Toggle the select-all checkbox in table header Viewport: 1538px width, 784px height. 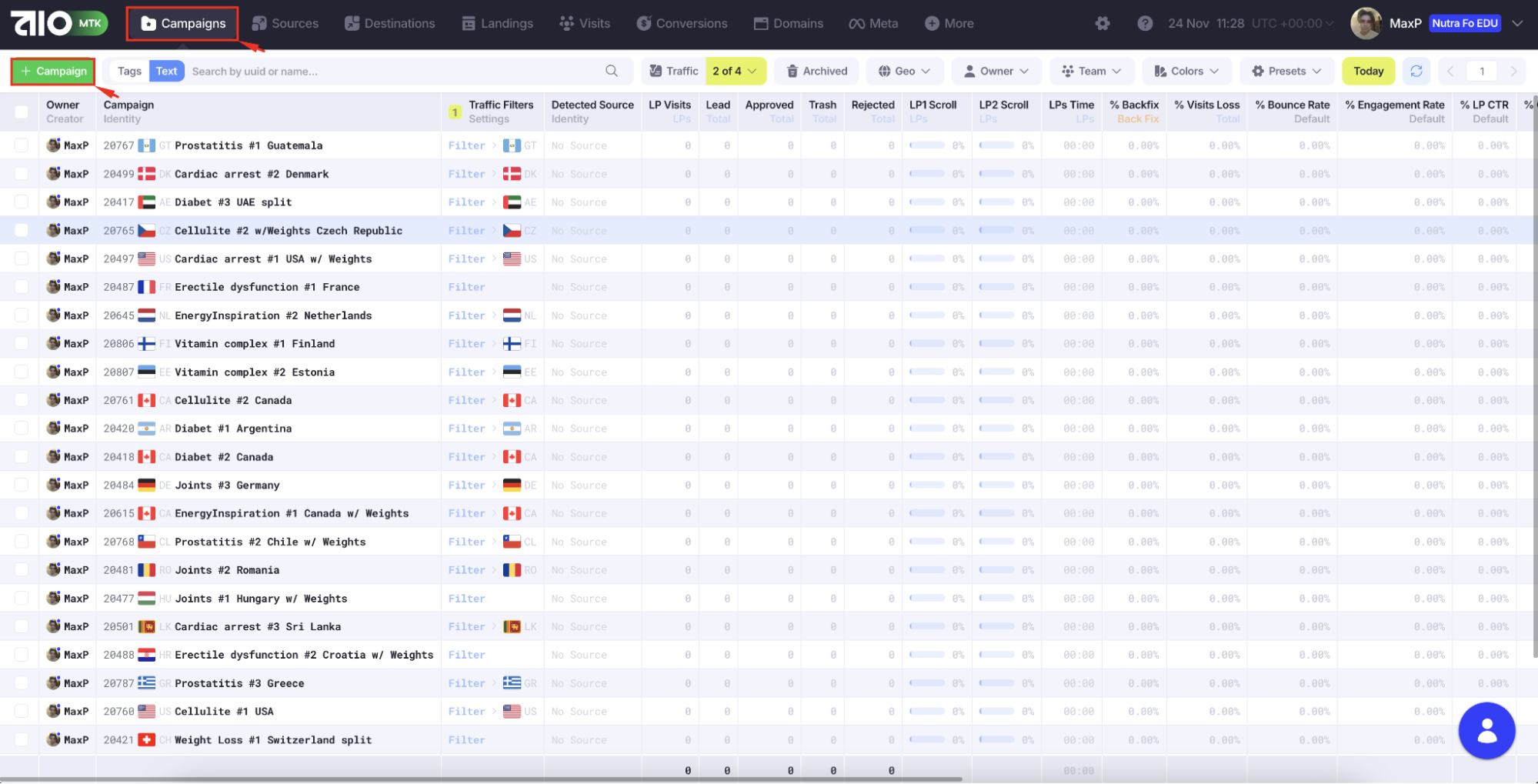pos(22,112)
